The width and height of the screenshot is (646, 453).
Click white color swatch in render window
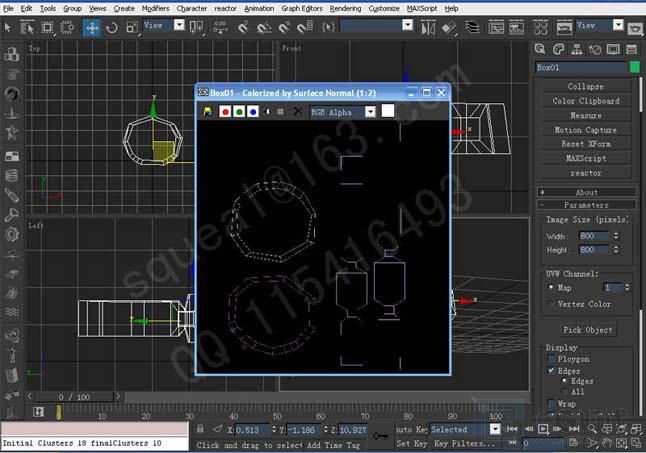388,111
